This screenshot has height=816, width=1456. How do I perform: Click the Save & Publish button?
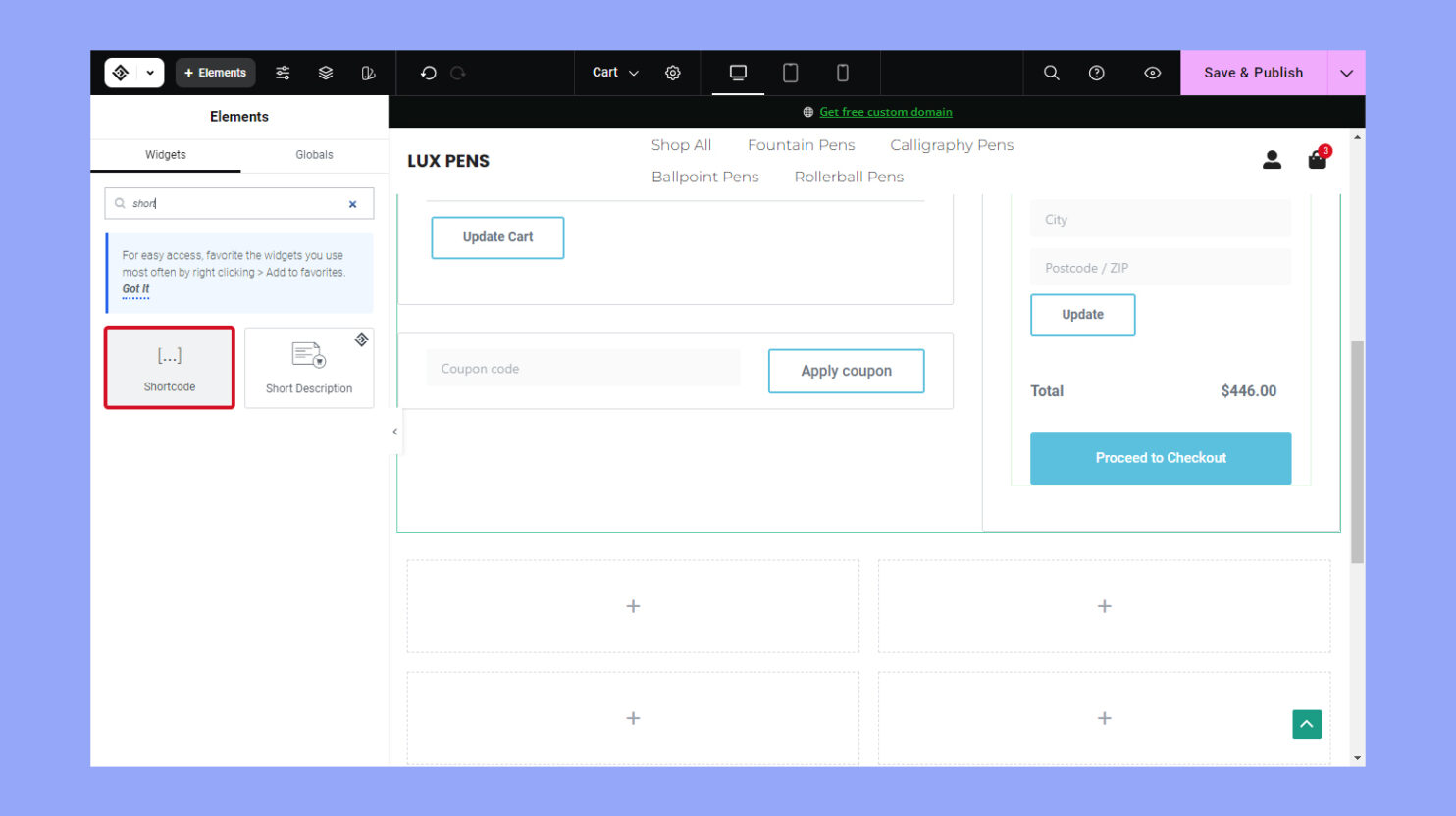pyautogui.click(x=1253, y=72)
